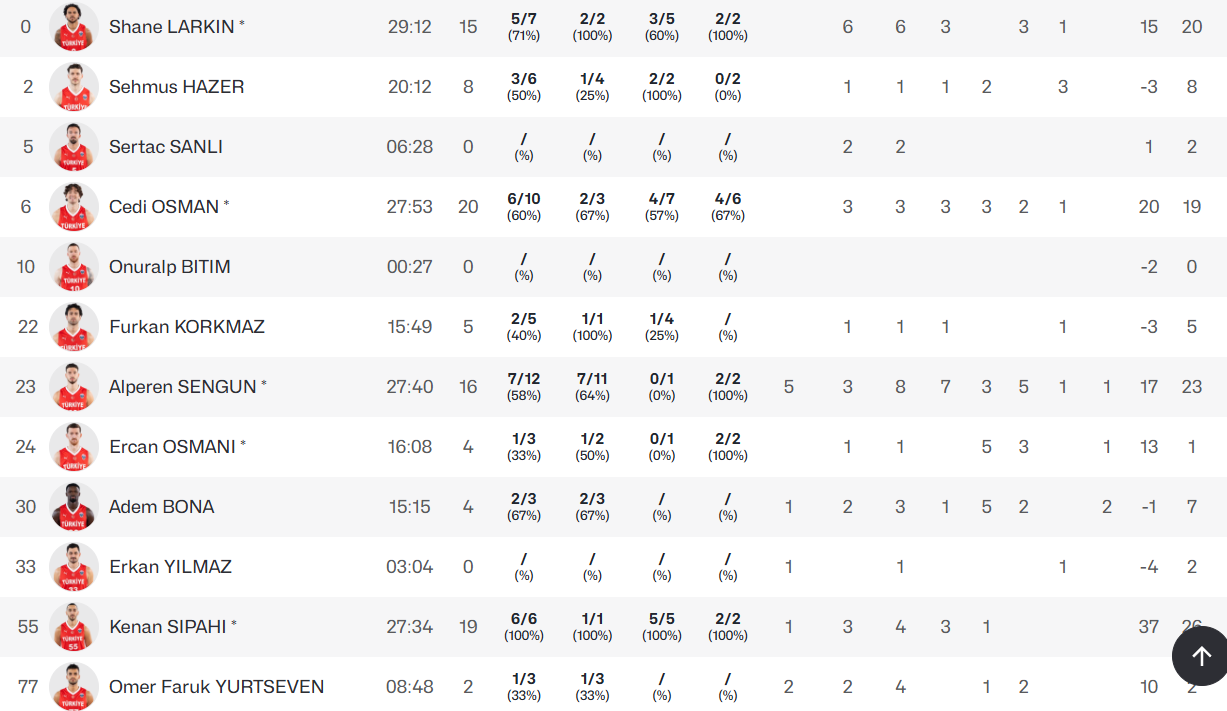Click Sehmus HAZER's avatar picture
Viewport: 1227px width, 711px height.
coord(74,87)
